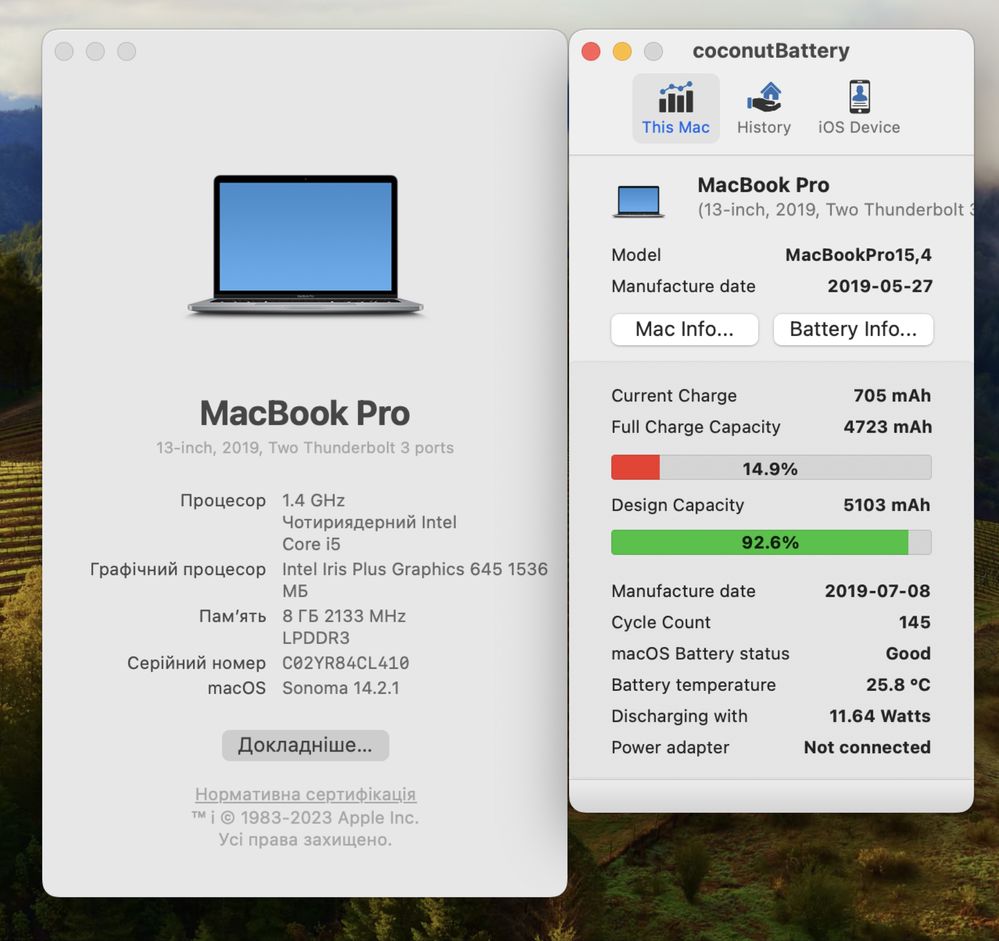
Task: Click the macOS Battery status value Good
Action: point(908,653)
